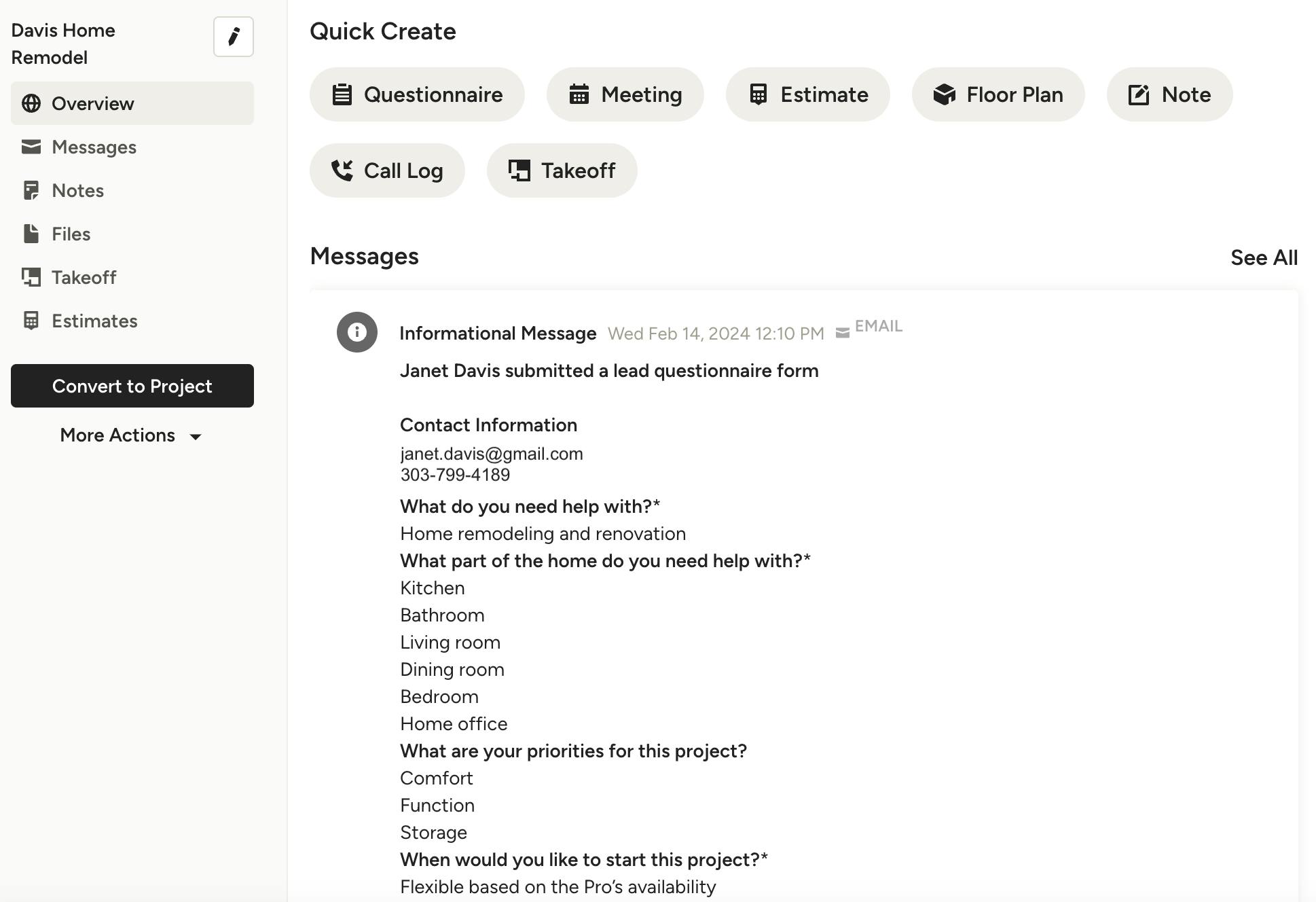Image resolution: width=1316 pixels, height=902 pixels.
Task: Start a new Floor Plan
Action: click(998, 94)
